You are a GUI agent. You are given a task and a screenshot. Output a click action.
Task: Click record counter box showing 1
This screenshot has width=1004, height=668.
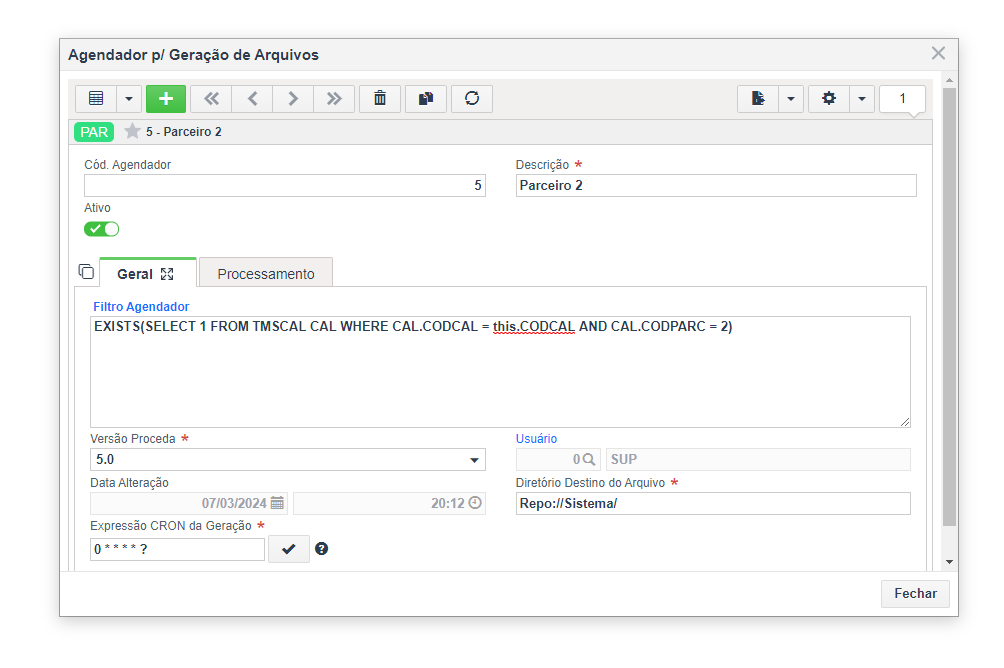point(902,99)
